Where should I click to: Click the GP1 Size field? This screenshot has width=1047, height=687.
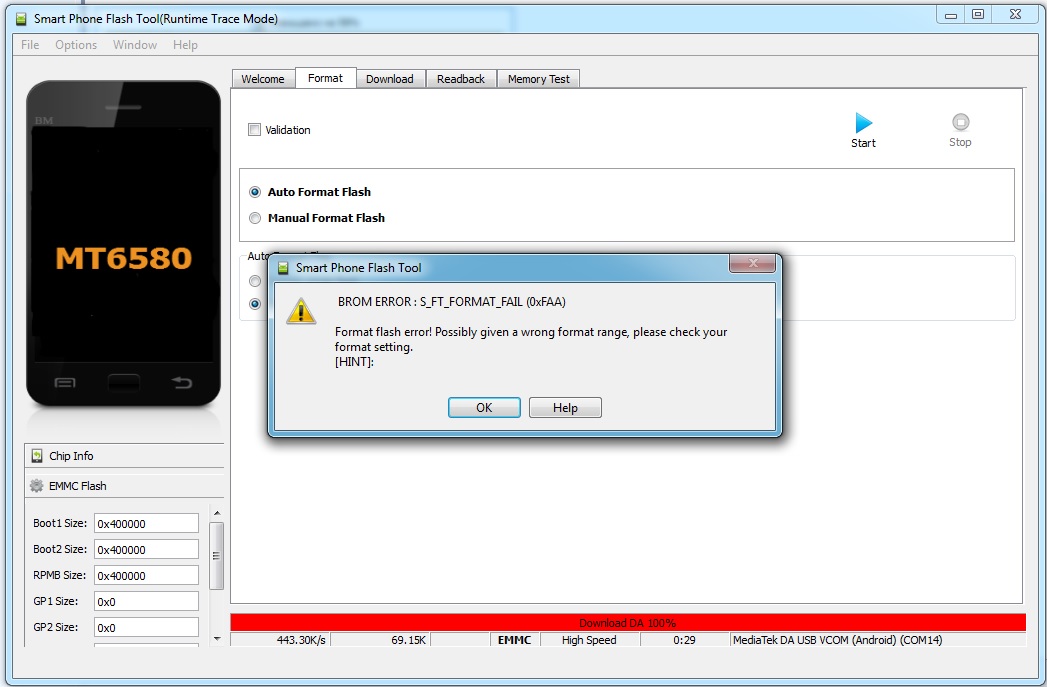tap(146, 602)
